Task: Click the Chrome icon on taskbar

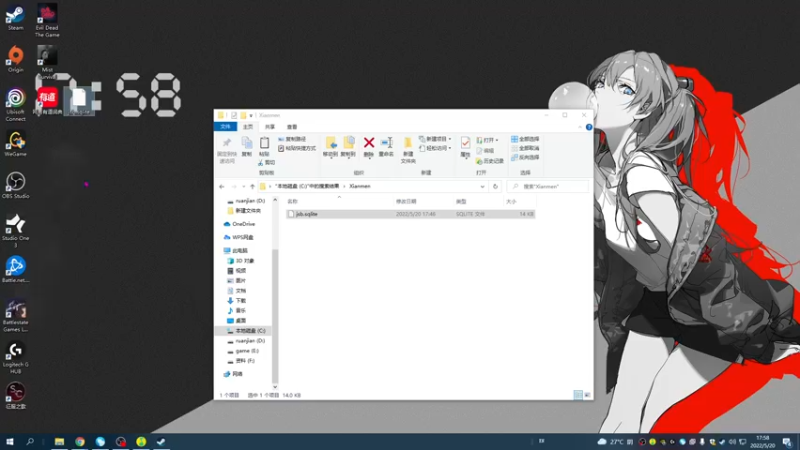Action: pyautogui.click(x=80, y=442)
